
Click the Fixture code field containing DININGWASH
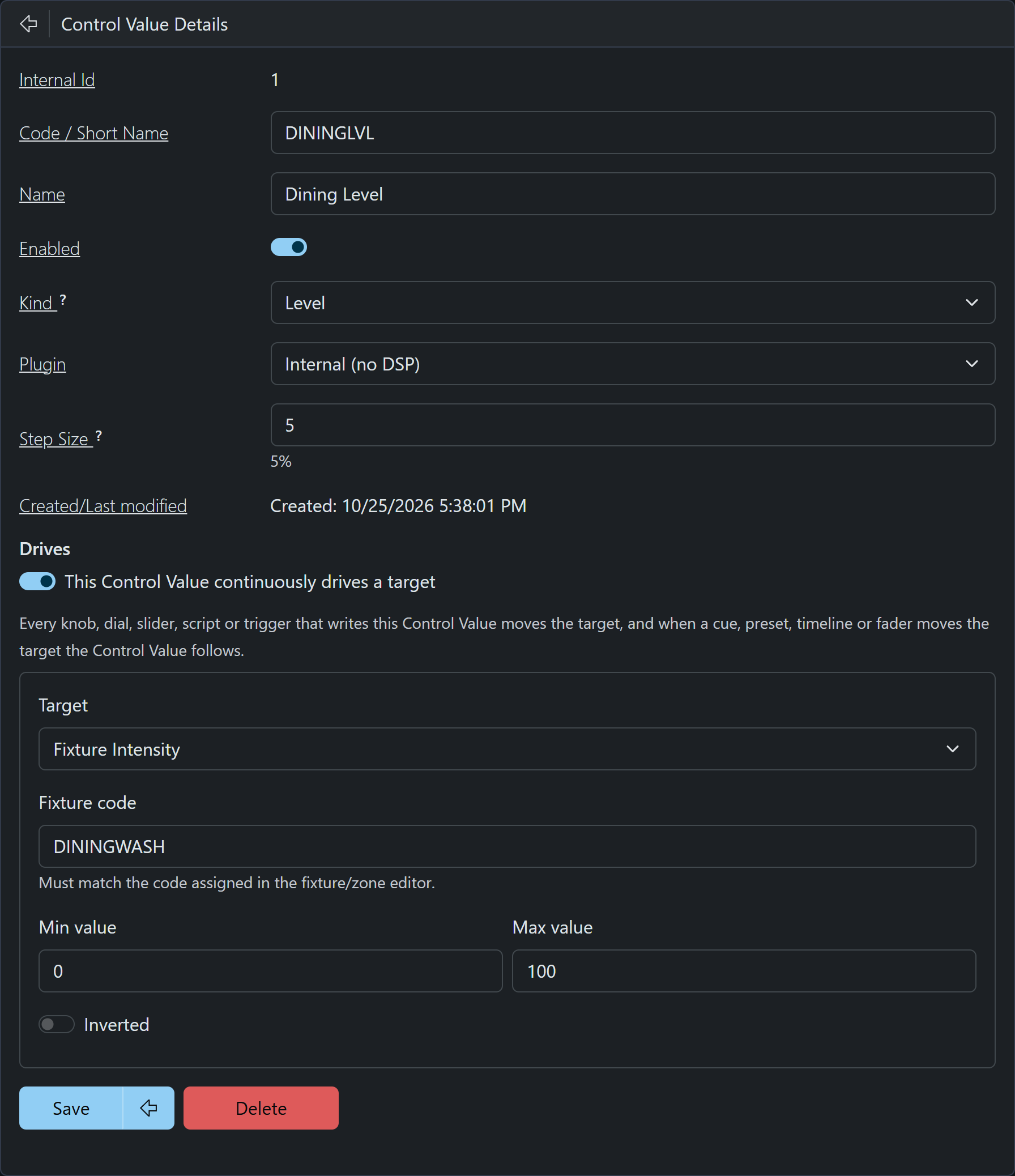click(x=507, y=846)
